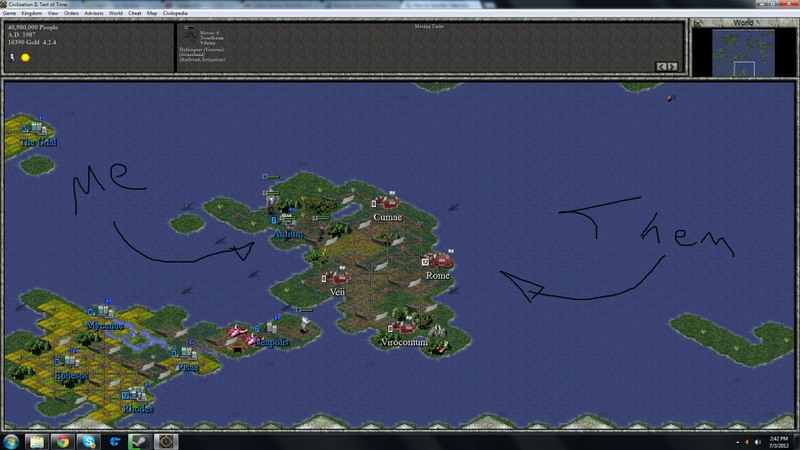
Task: Select the city of Neapolis
Action: click(268, 328)
